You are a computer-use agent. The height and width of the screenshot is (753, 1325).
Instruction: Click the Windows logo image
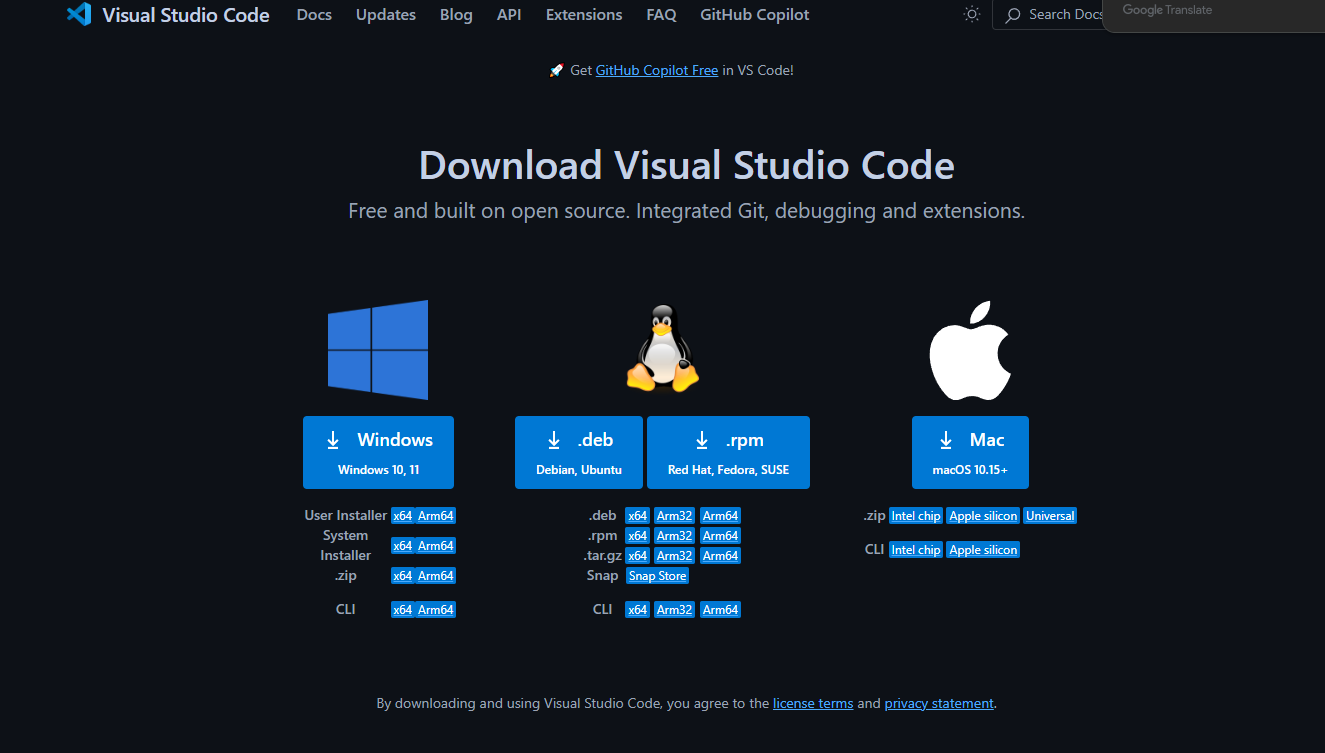(x=378, y=350)
